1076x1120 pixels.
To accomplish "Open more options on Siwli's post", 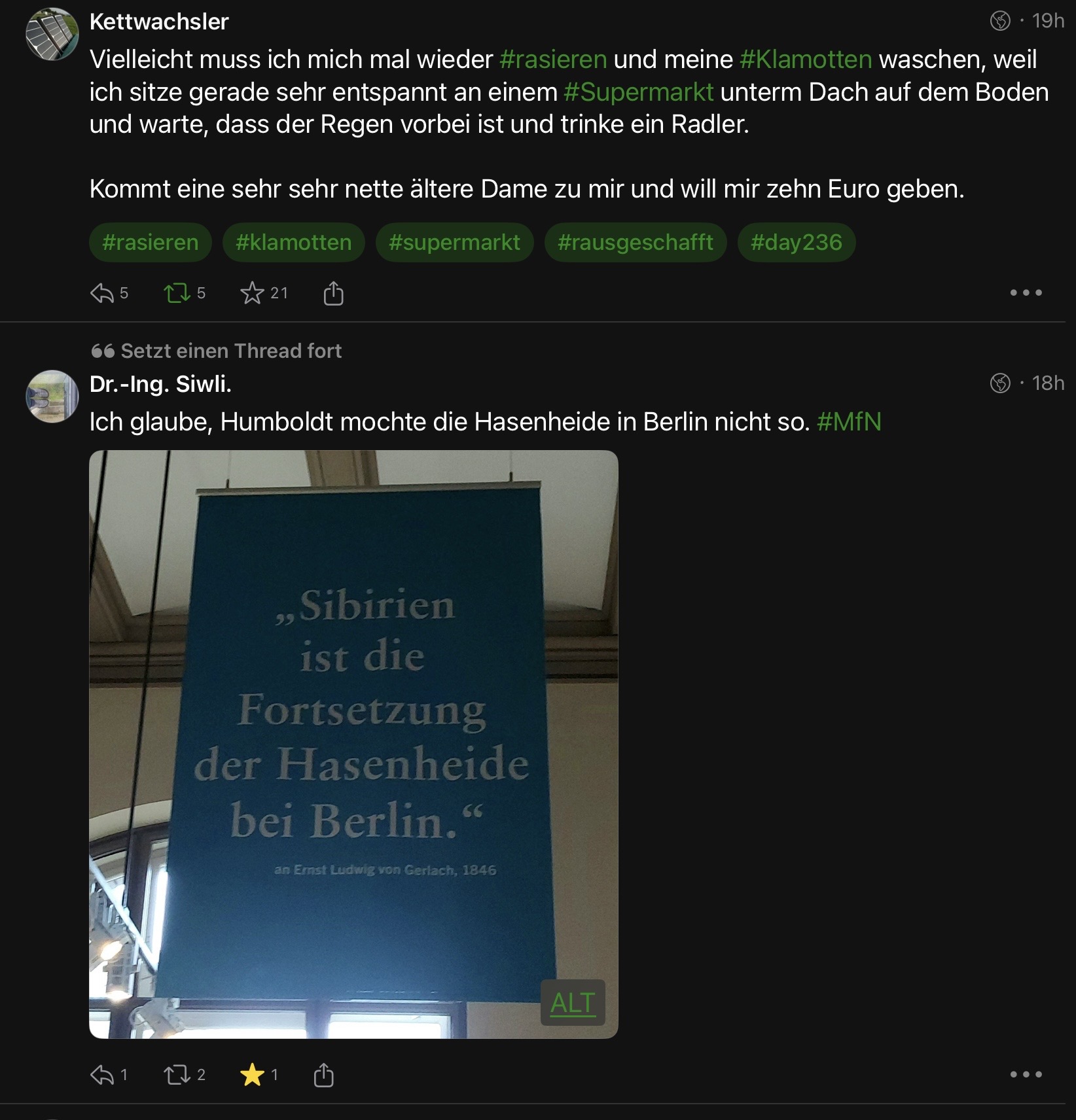I will coord(1026,1074).
